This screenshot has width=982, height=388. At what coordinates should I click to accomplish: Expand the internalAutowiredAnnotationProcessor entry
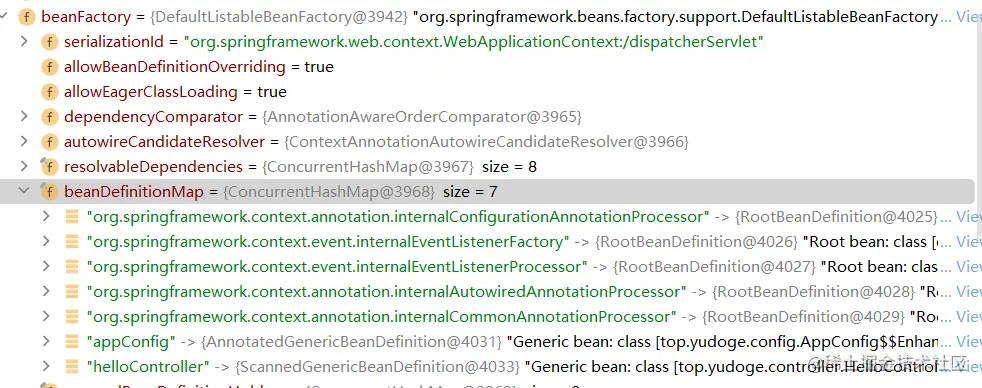[x=46, y=292]
